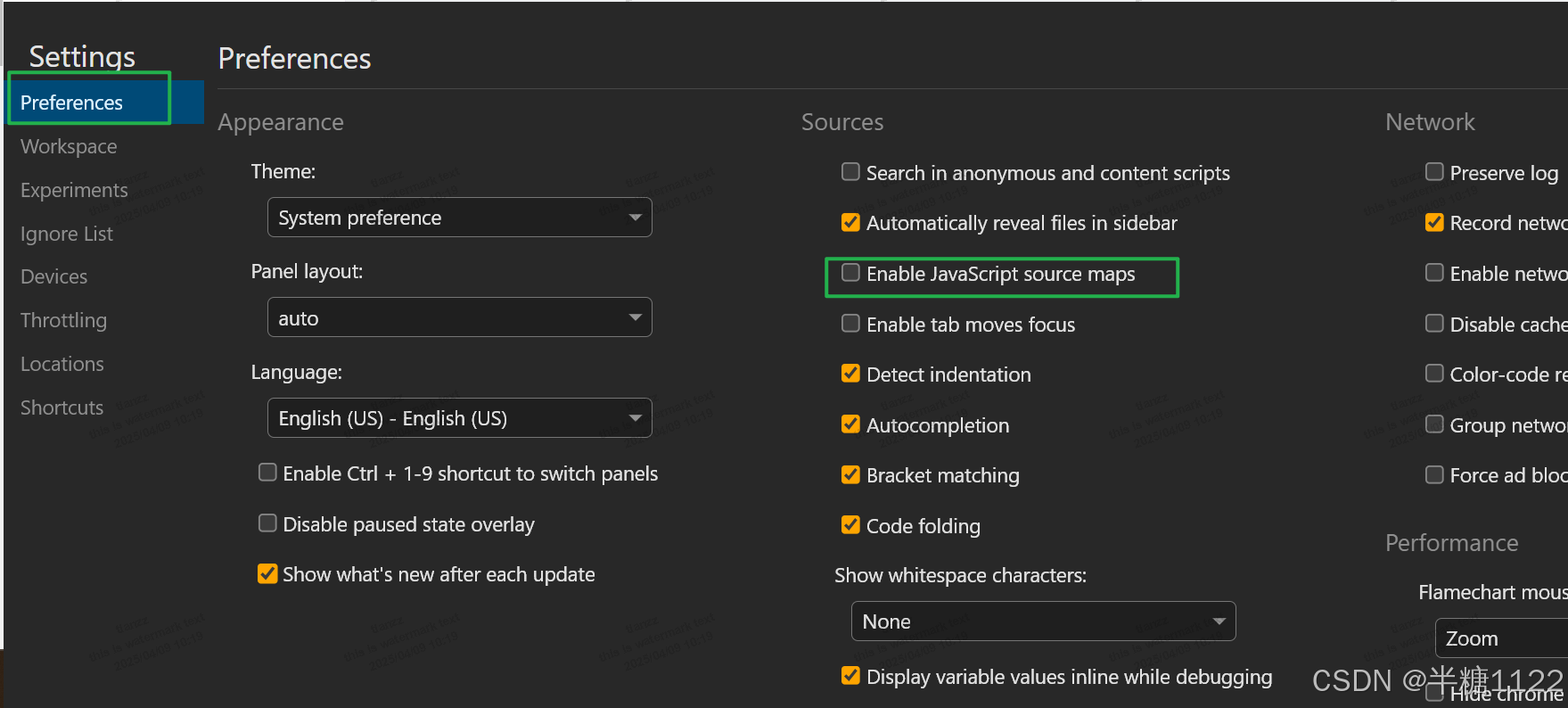Screen dimensions: 1568x708
Task: Enable Ctrl + 1-9 shortcut checkbox
Action: coord(267,473)
